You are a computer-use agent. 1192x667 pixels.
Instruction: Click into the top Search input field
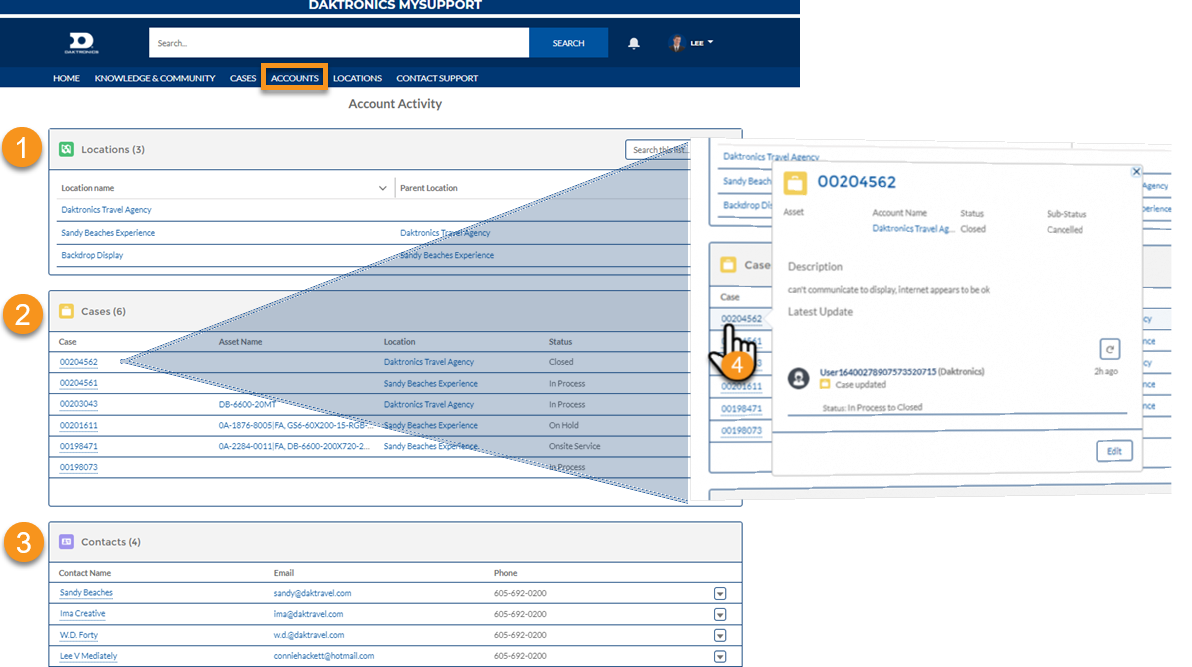click(x=338, y=43)
